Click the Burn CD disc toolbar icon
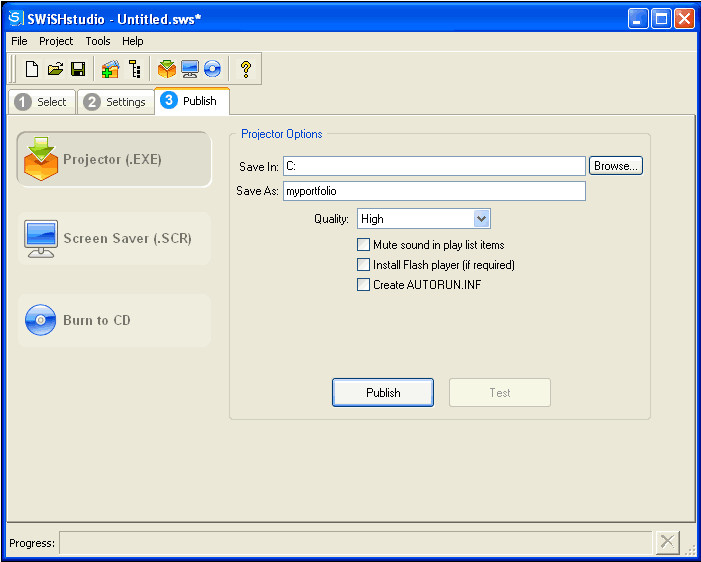701x562 pixels. pyautogui.click(x=212, y=69)
